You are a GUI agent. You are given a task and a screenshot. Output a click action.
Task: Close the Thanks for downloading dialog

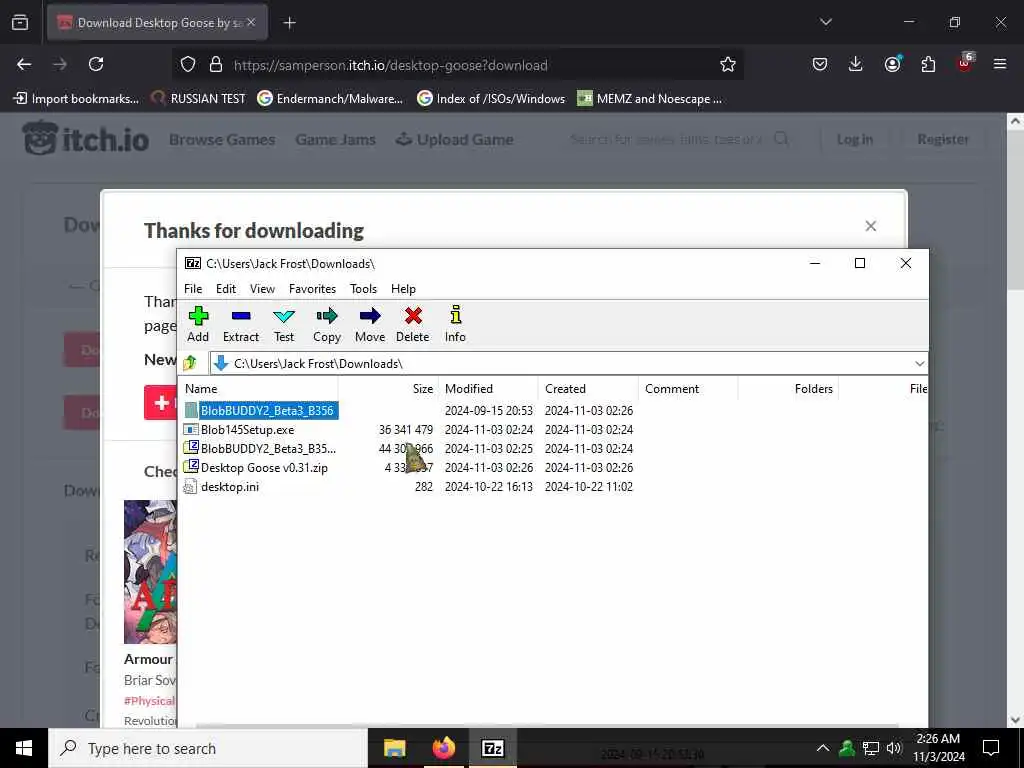point(871,226)
